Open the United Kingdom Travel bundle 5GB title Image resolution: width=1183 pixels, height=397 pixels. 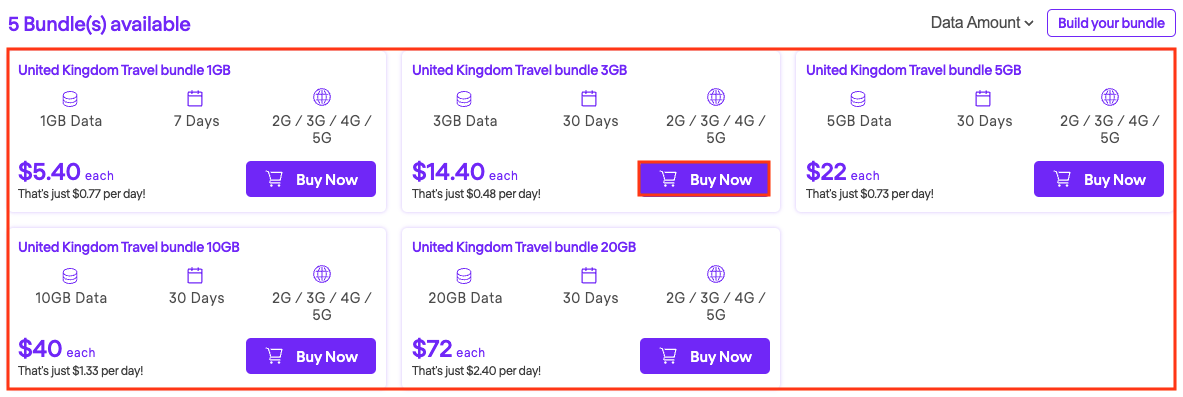914,70
